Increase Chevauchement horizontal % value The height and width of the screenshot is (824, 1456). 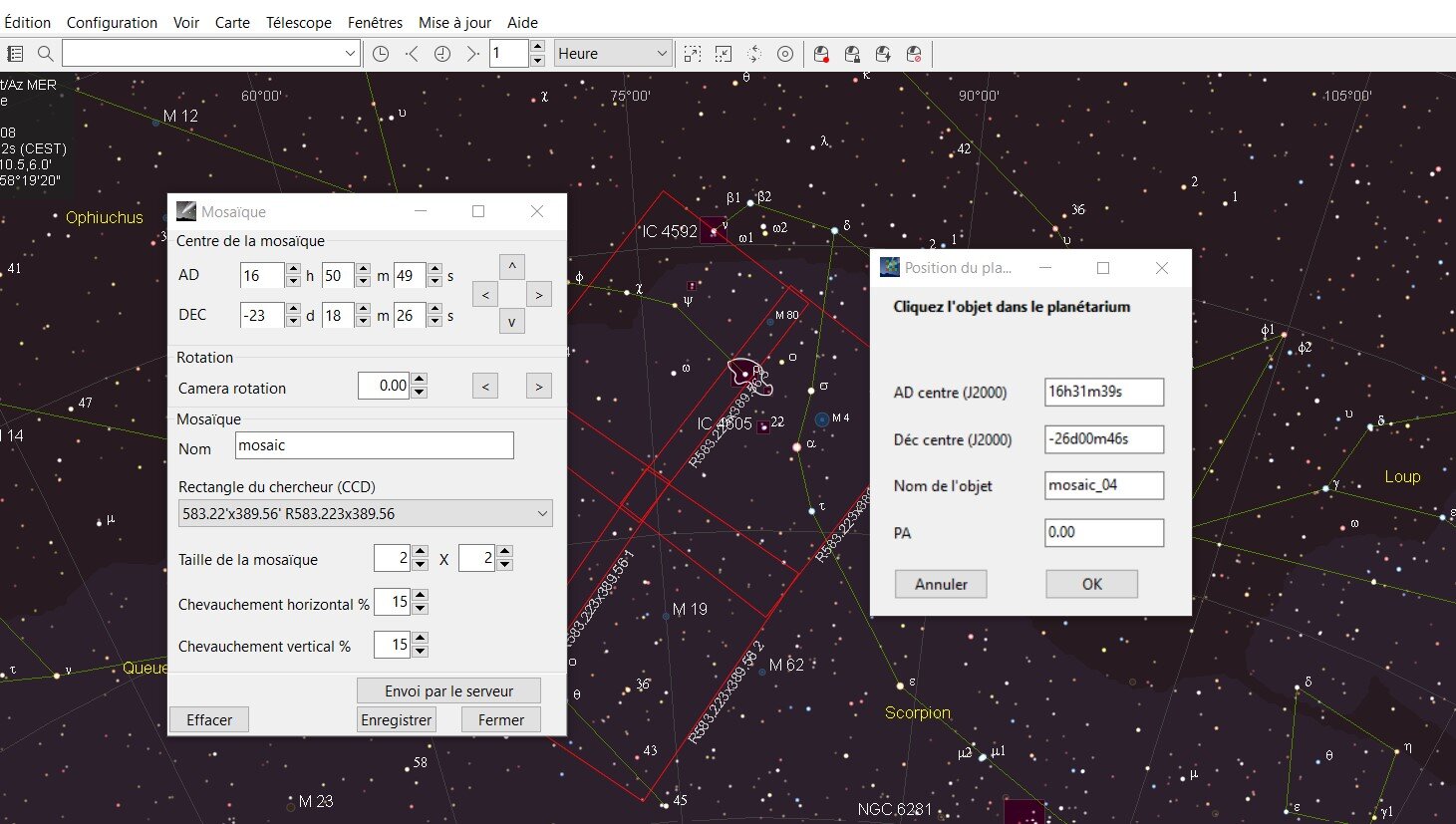click(420, 596)
